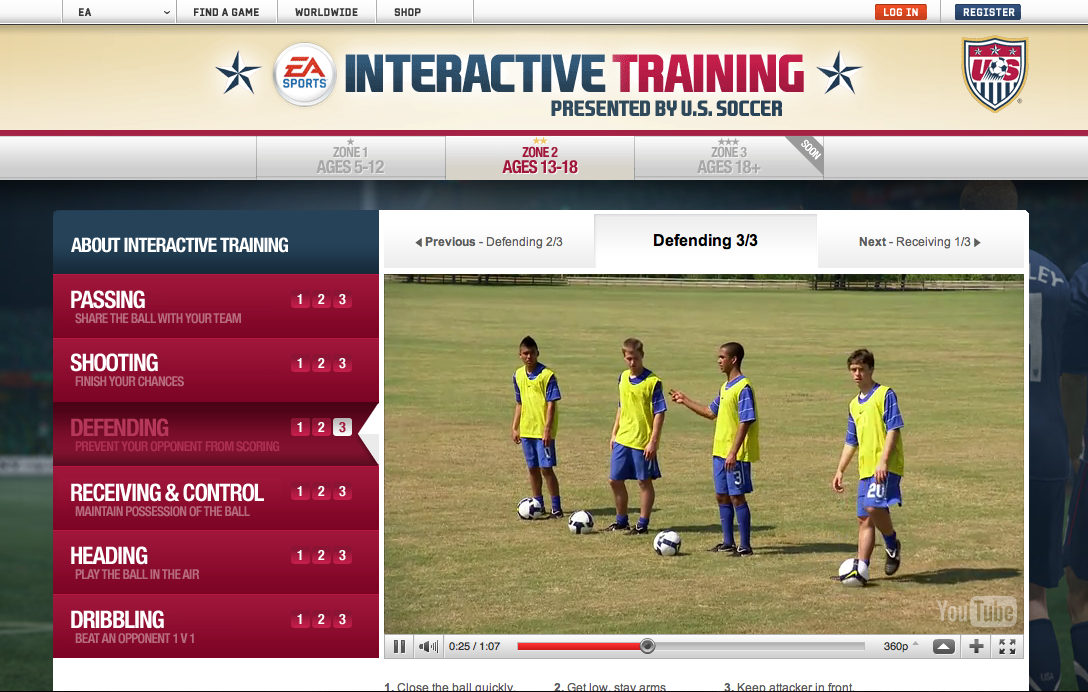Open the 360p quality selector

coord(900,646)
